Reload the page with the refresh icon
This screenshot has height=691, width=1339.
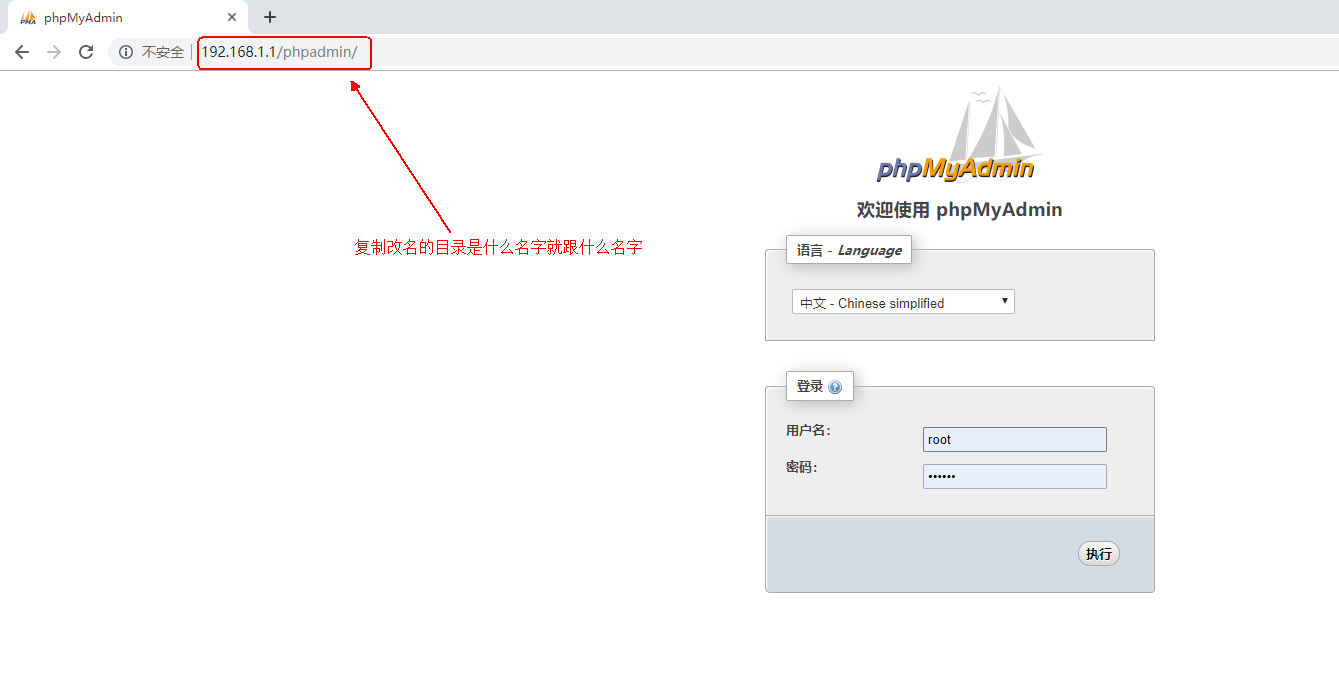pyautogui.click(x=86, y=52)
